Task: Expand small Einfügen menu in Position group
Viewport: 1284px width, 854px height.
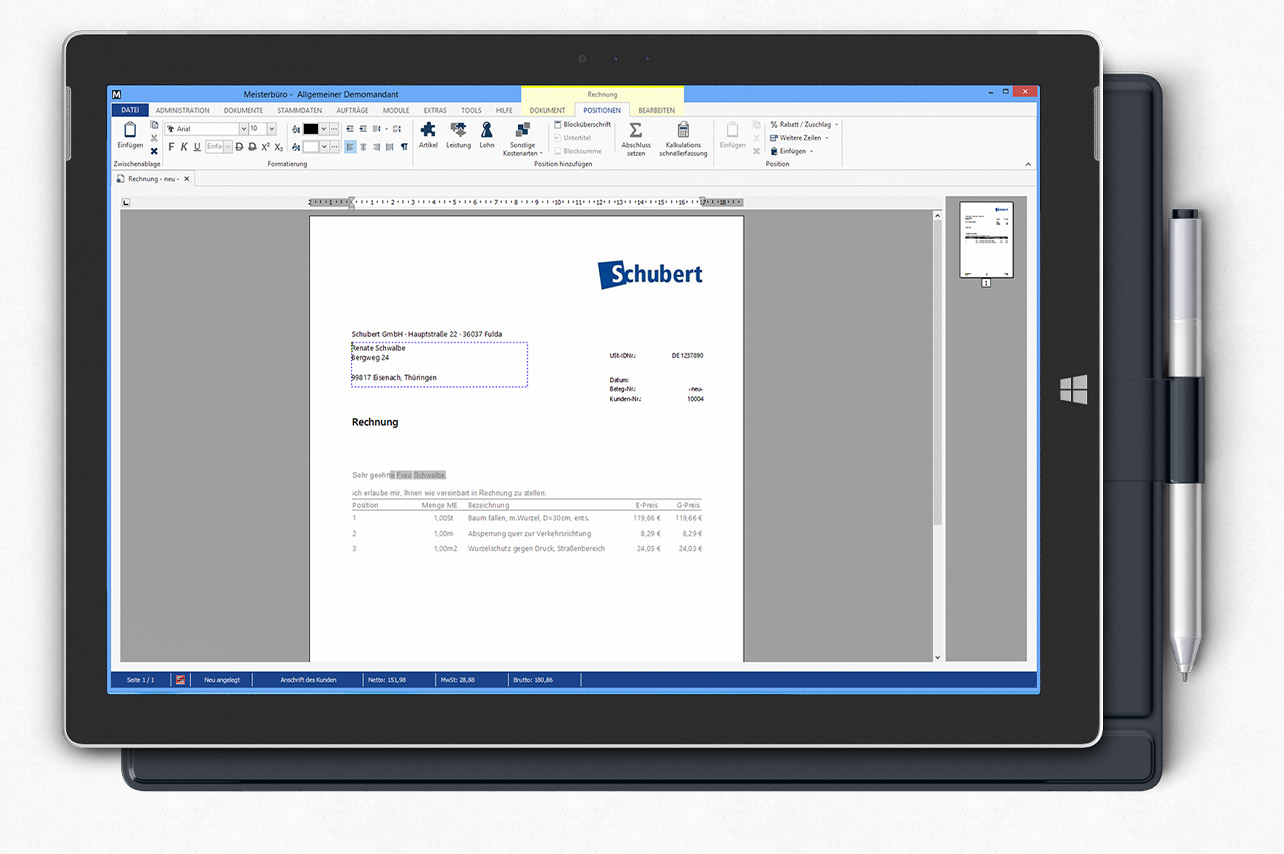Action: point(790,151)
